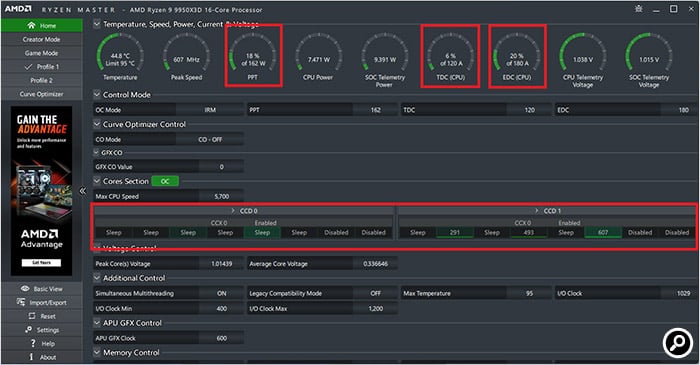
Task: Collapse the sidebar with double chevron
Action: 83,191
